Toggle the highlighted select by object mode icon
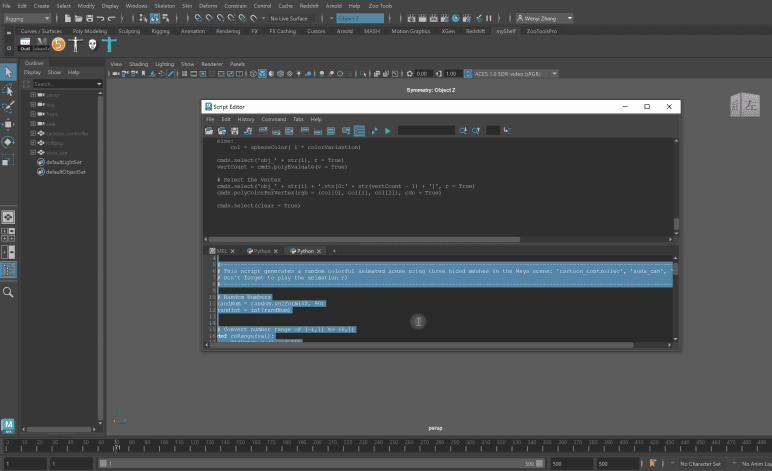The image size is (772, 471). click(x=155, y=18)
